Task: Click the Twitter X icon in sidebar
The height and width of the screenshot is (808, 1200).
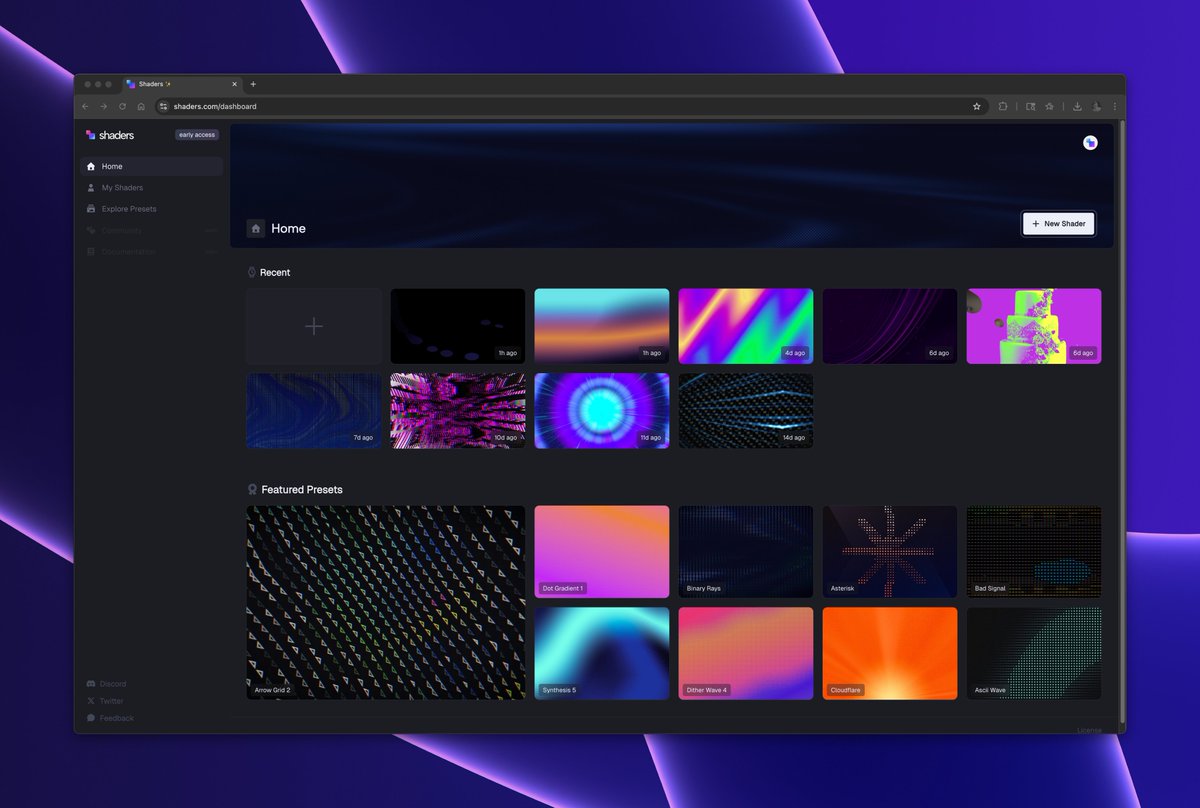Action: (x=91, y=701)
